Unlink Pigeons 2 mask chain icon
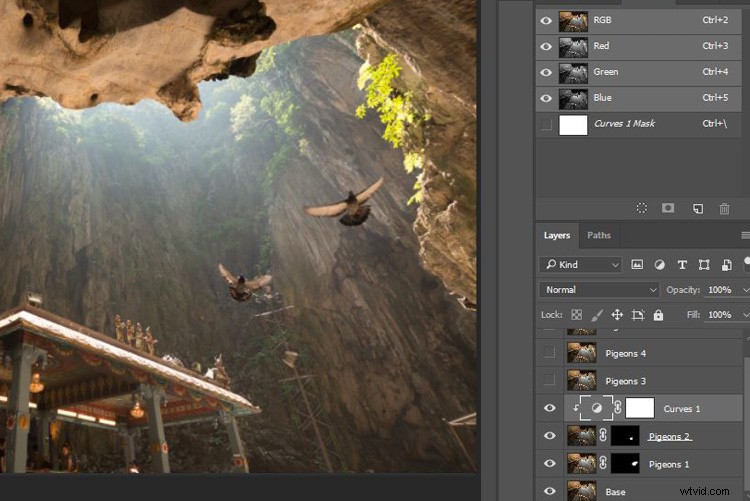750x501 pixels. click(603, 435)
